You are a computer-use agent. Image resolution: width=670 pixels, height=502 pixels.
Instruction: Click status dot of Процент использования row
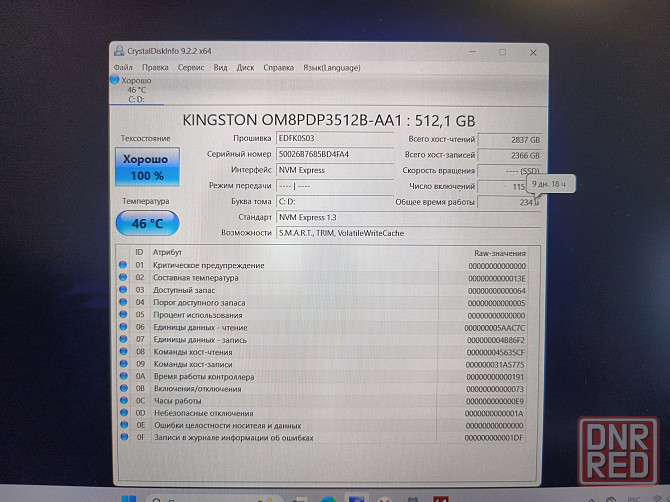point(123,314)
